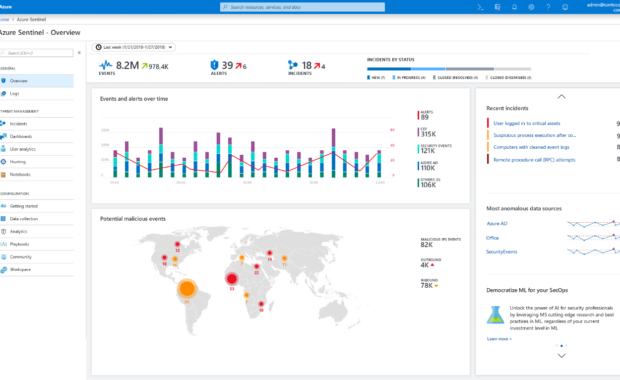Open the help question mark icon
This screenshot has width=620, height=380.
[x=548, y=7]
